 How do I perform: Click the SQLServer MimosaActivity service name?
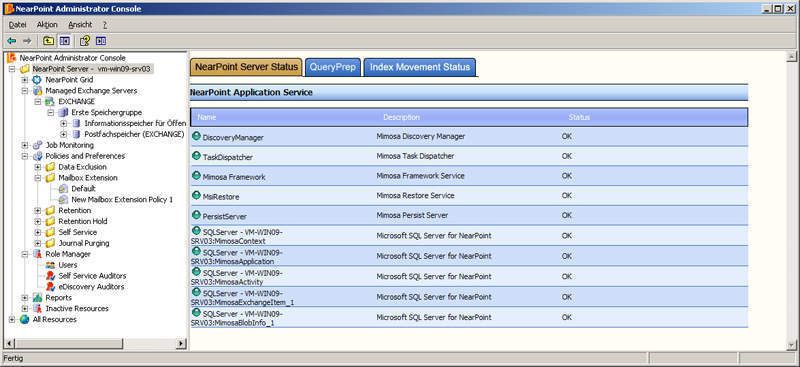coord(237,277)
